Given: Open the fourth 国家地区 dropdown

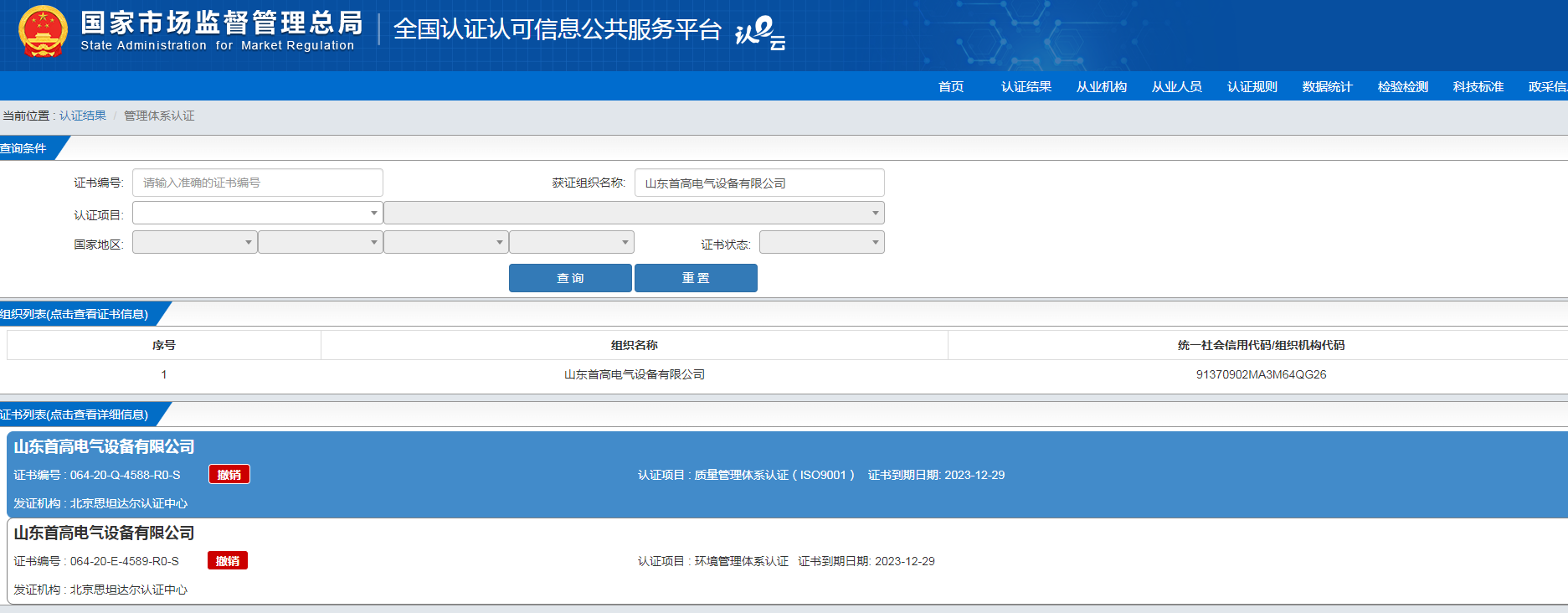Looking at the screenshot, I should pyautogui.click(x=572, y=242).
